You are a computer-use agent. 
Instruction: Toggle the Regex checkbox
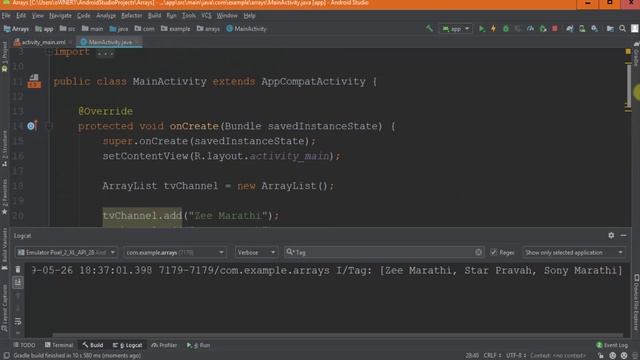(493, 252)
